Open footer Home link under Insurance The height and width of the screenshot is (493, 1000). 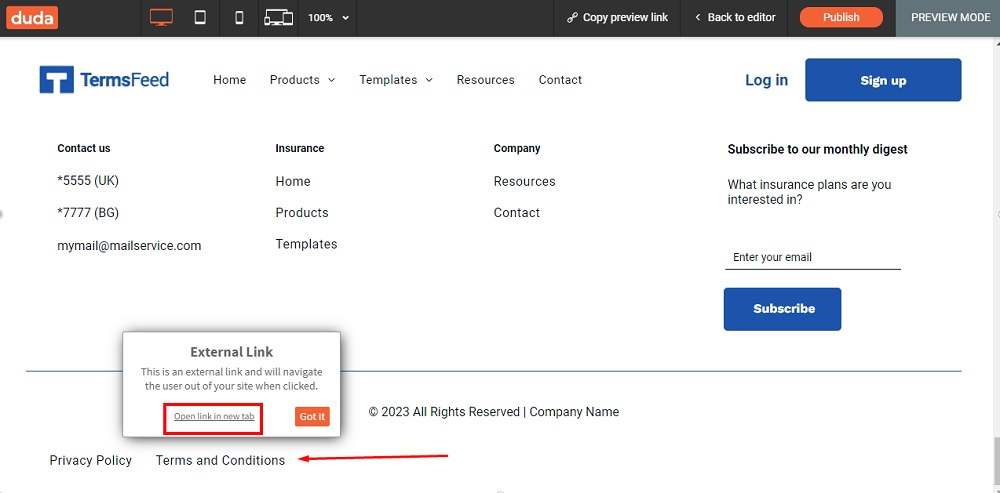pos(293,181)
